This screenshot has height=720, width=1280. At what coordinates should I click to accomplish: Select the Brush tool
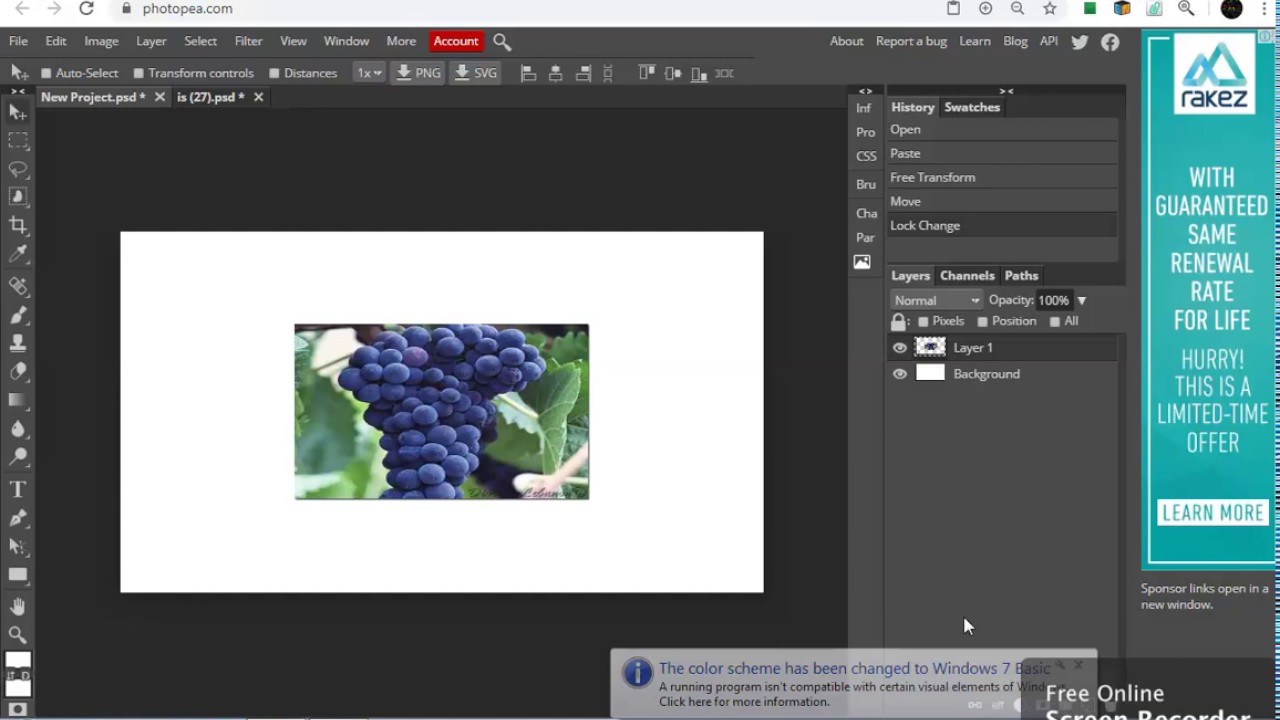(18, 315)
